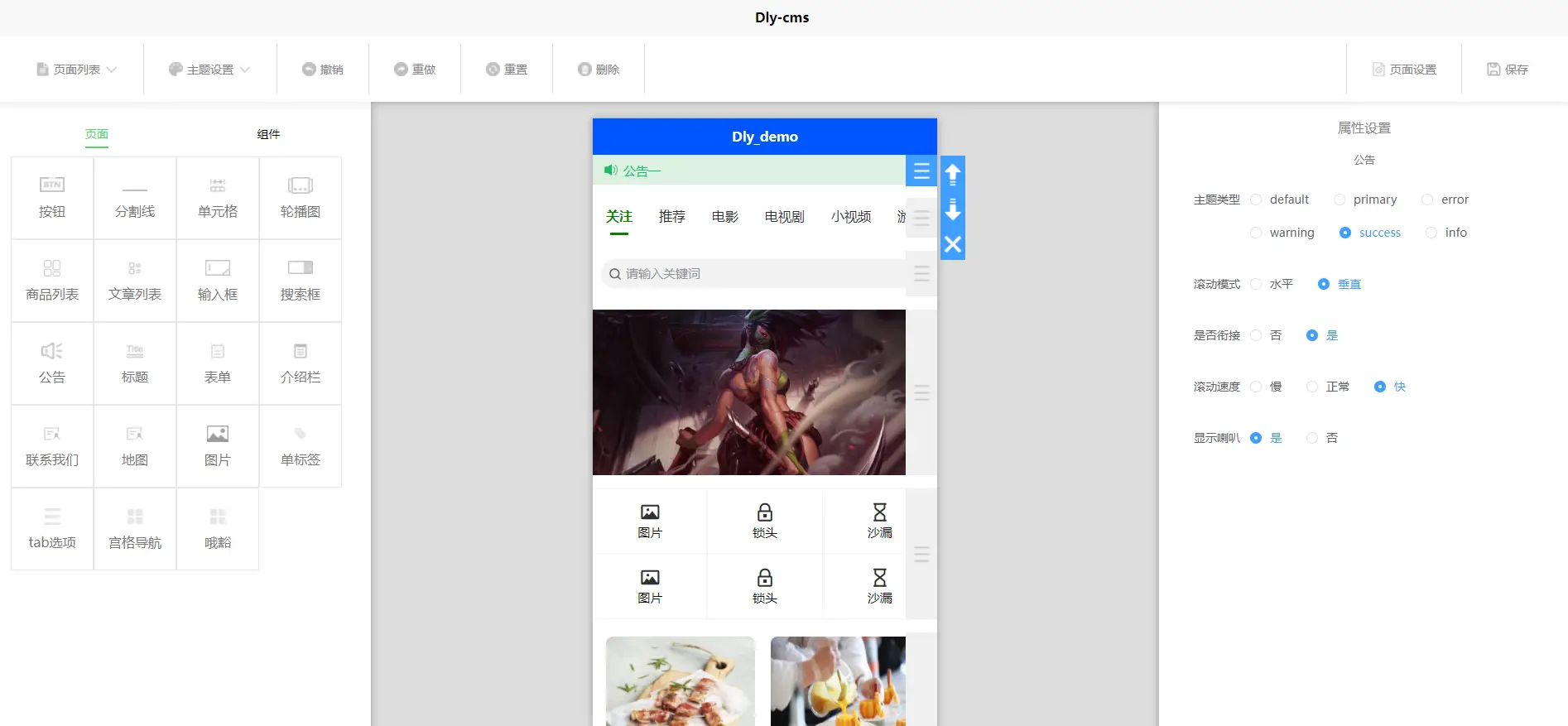Add the 哦豁 component

[x=218, y=529]
